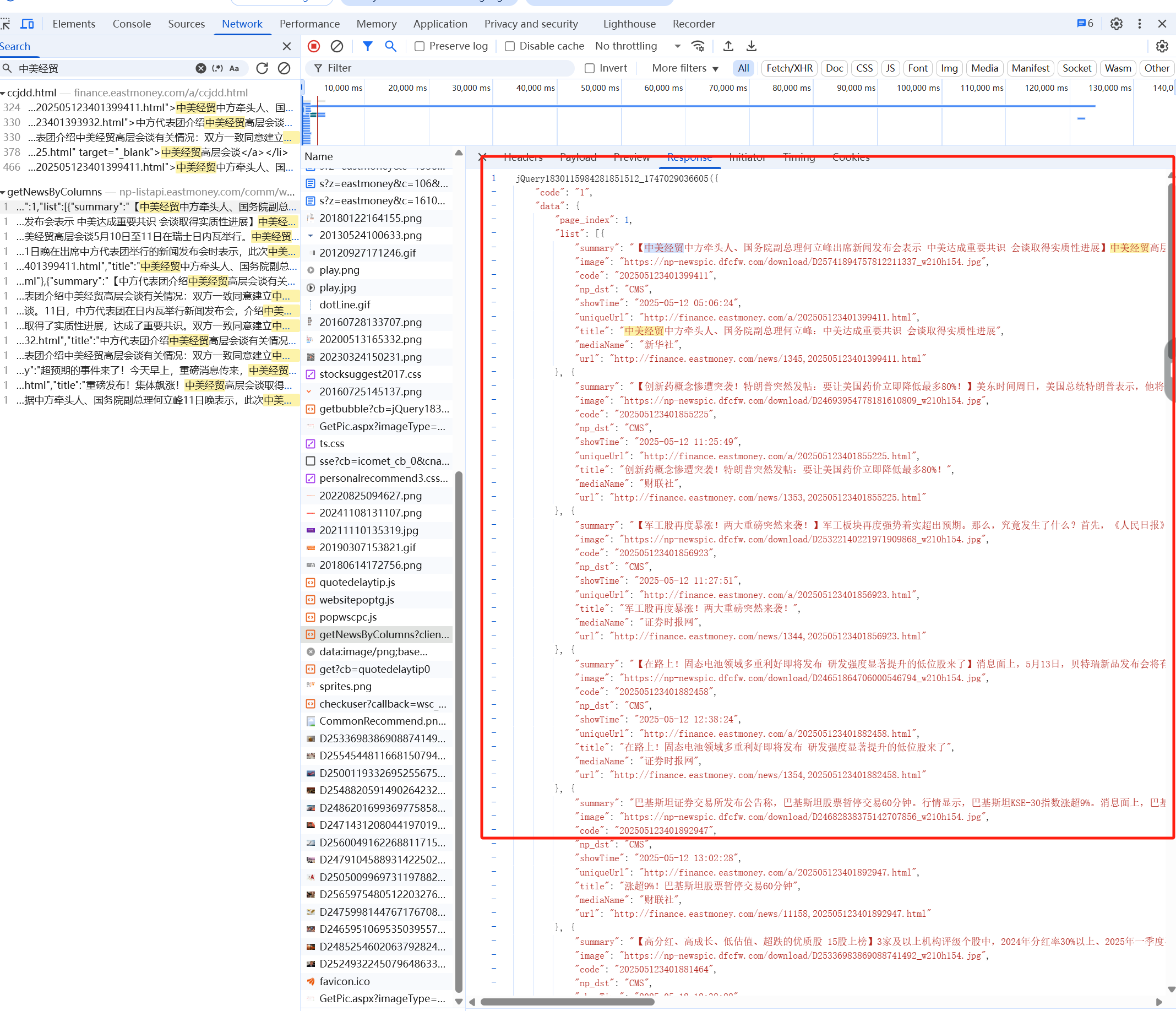Viewport: 1176px width, 1011px height.
Task: Open network conditions wifi icon
Action: click(698, 46)
